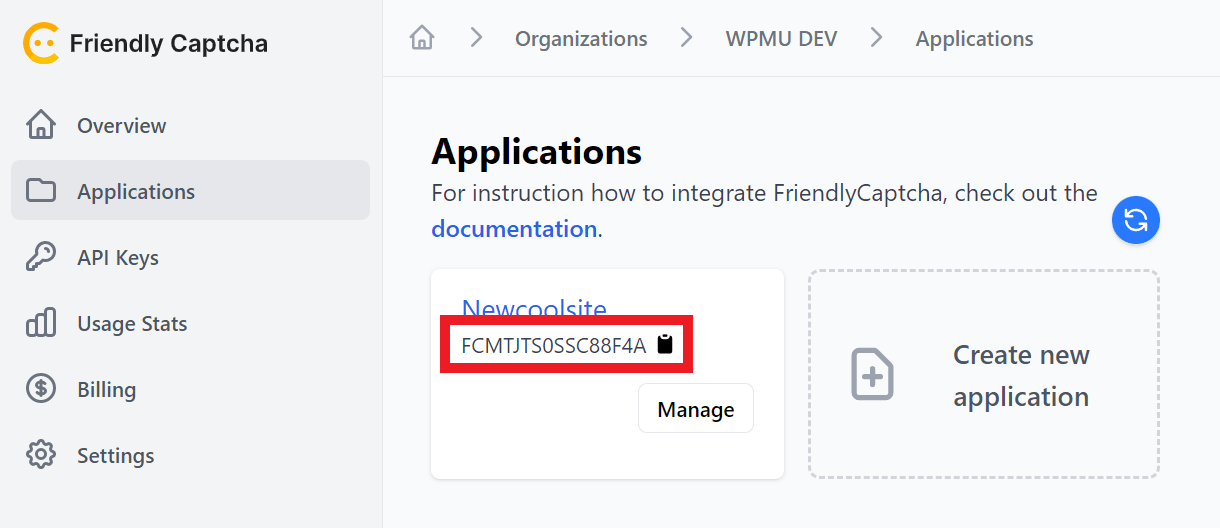Click Applications in the breadcrumb trail
This screenshot has width=1220, height=528.
coord(974,39)
